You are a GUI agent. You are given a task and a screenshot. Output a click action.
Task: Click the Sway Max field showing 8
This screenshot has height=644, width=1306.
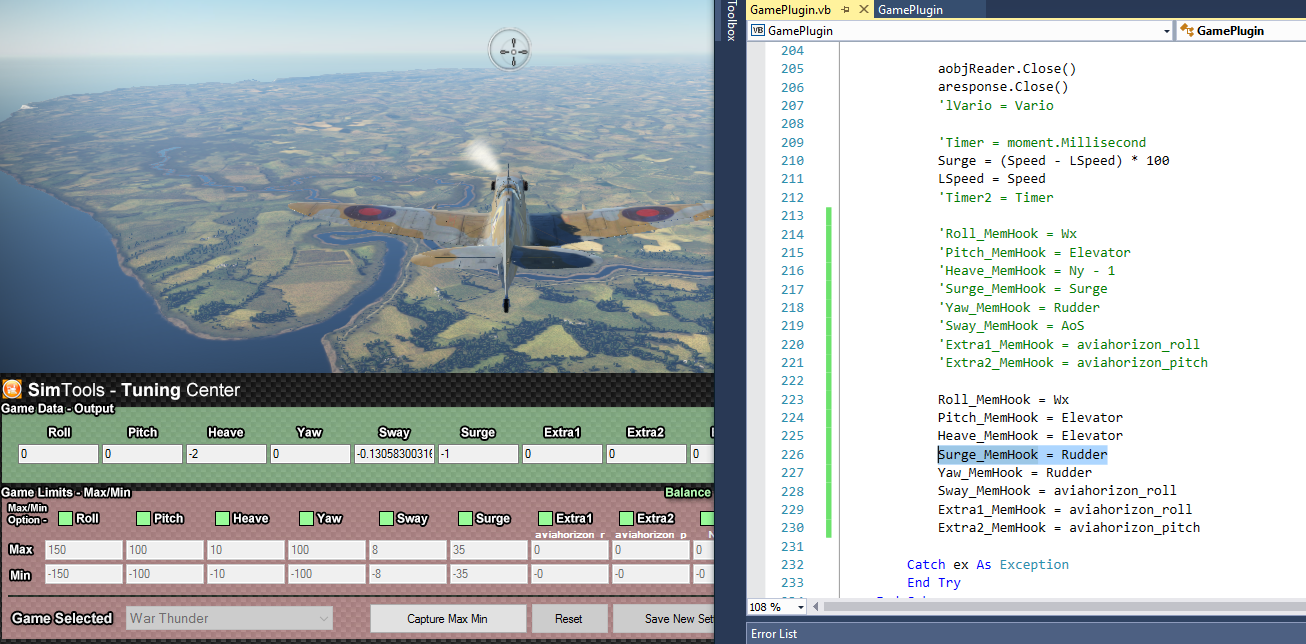407,550
